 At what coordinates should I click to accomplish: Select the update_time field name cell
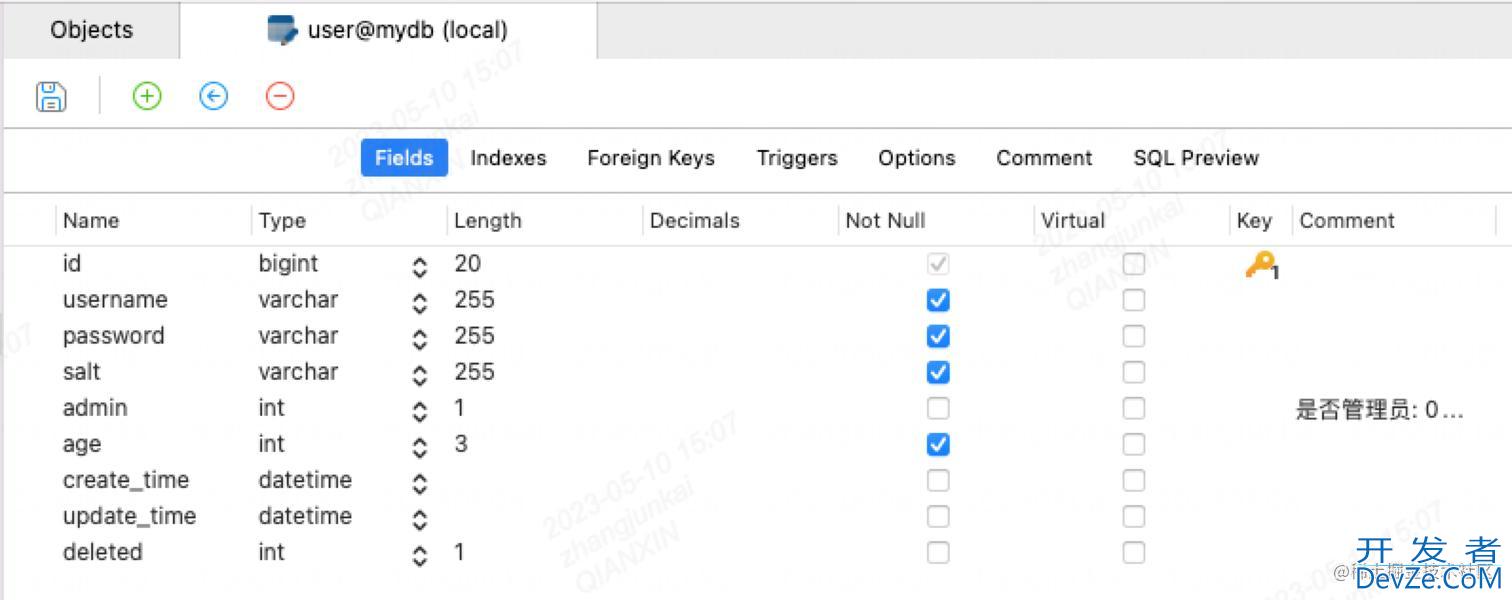click(129, 516)
